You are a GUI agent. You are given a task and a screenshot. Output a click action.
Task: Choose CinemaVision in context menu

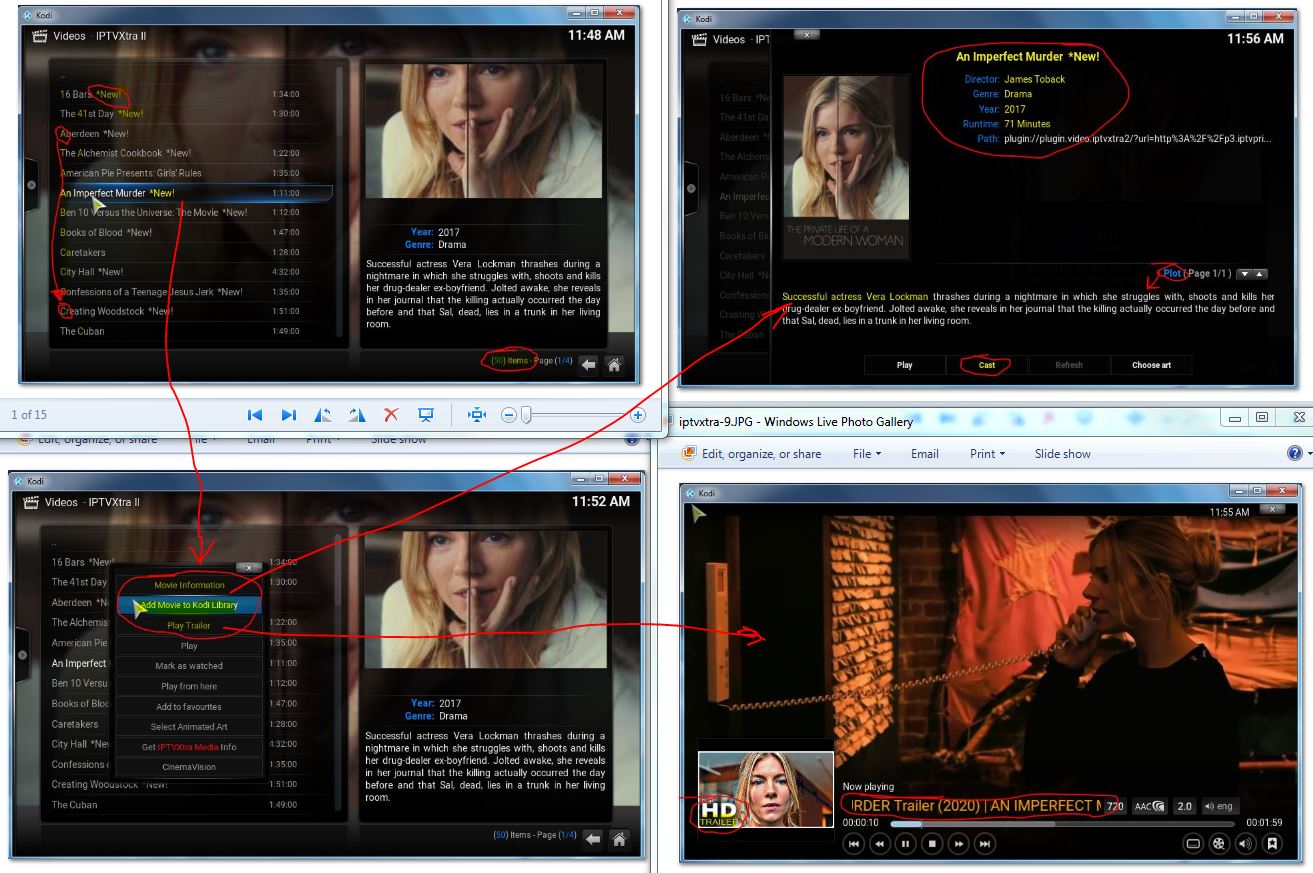point(189,767)
